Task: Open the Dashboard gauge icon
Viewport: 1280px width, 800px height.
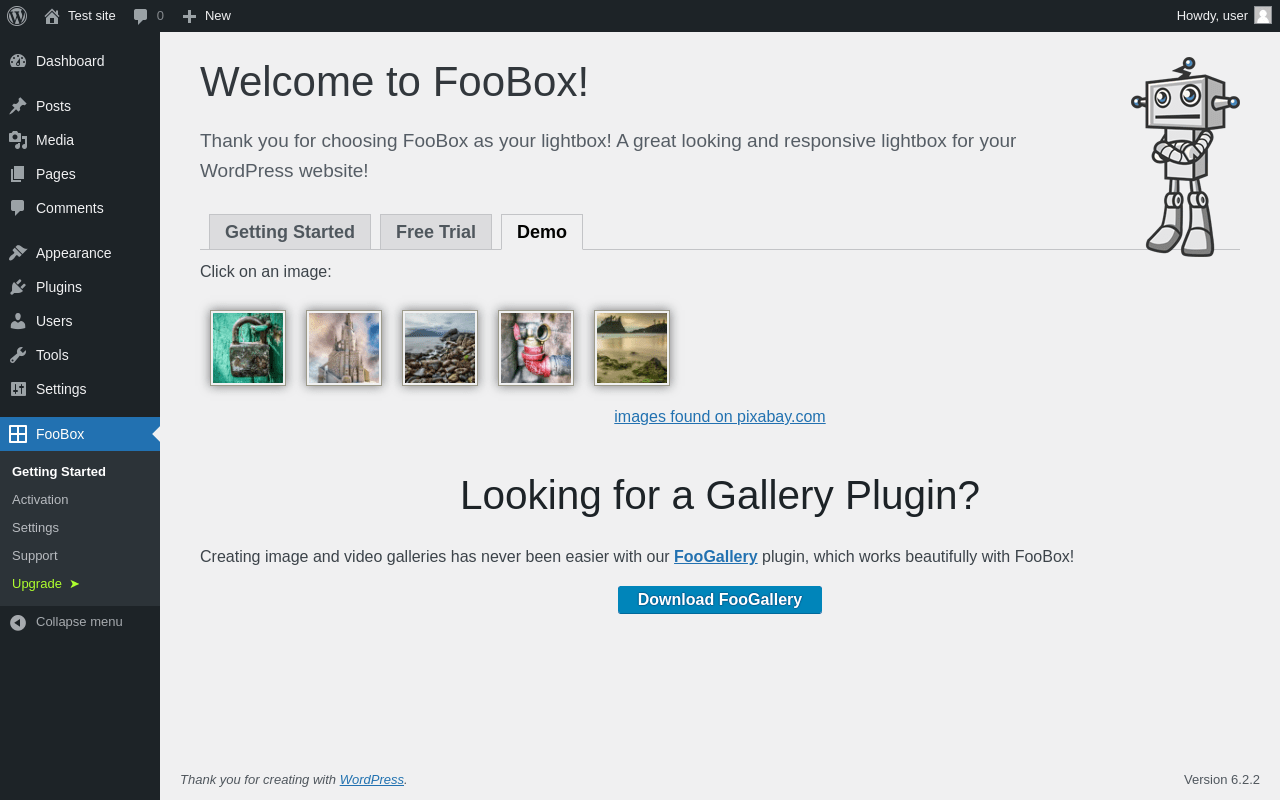Action: pyautogui.click(x=18, y=61)
